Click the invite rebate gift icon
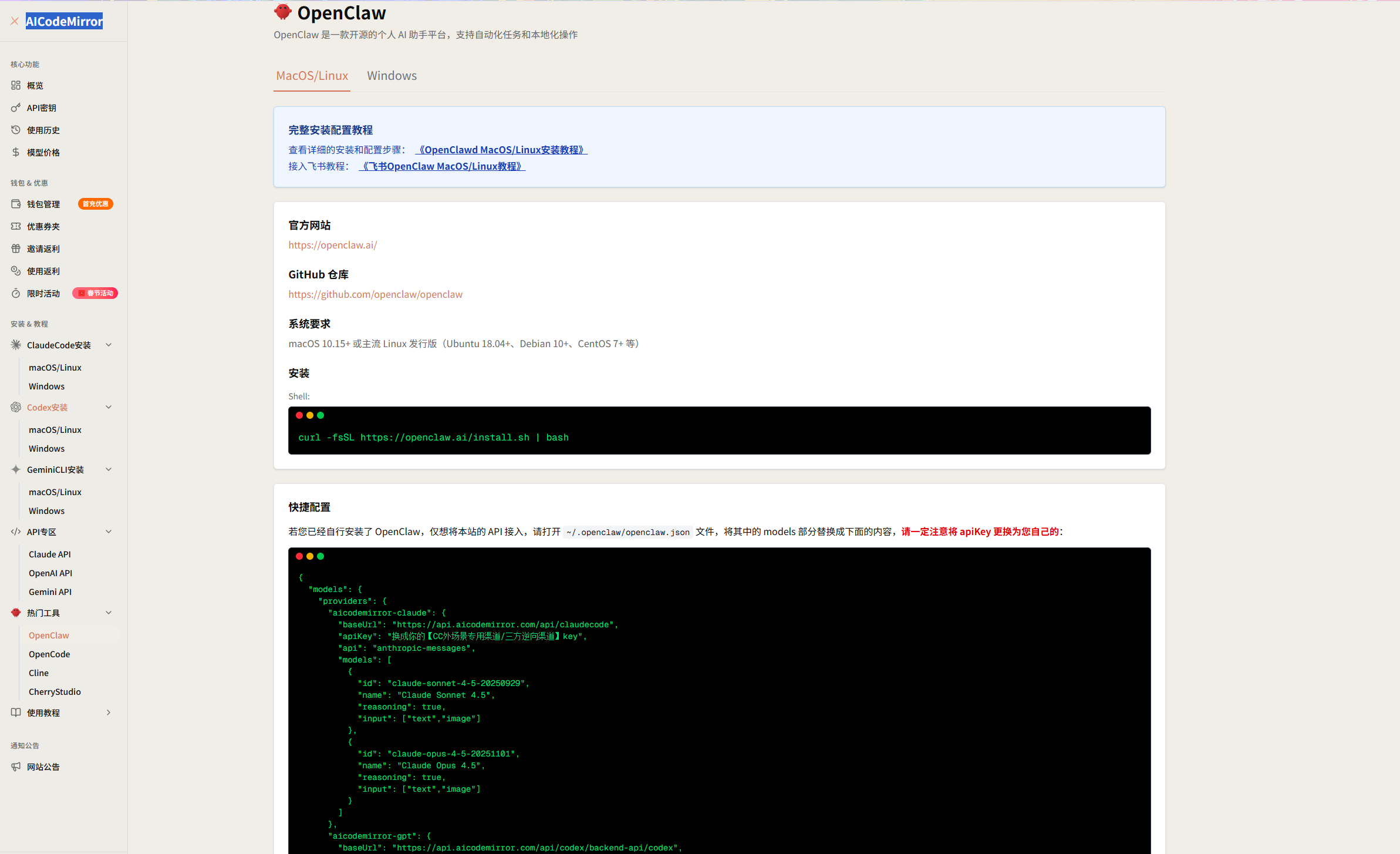1400x854 pixels. pyautogui.click(x=16, y=248)
